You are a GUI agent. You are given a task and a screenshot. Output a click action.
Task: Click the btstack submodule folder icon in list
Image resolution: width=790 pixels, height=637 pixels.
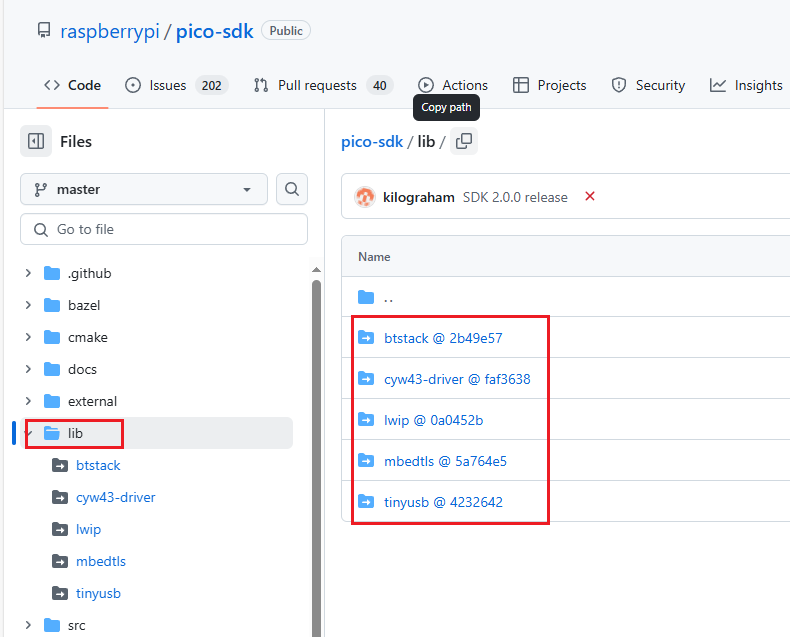366,337
